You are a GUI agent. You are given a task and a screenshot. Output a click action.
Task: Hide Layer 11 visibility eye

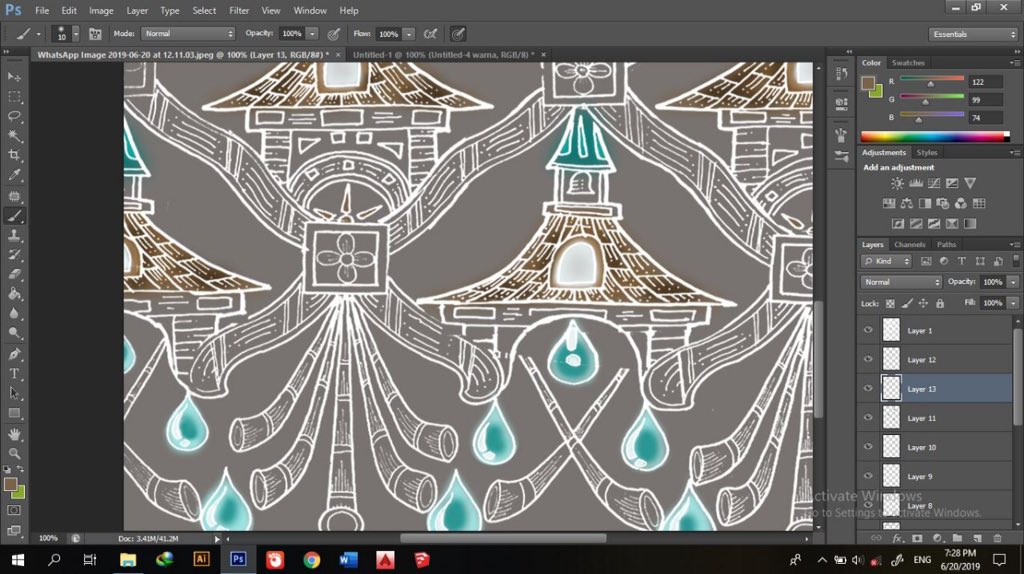click(868, 418)
